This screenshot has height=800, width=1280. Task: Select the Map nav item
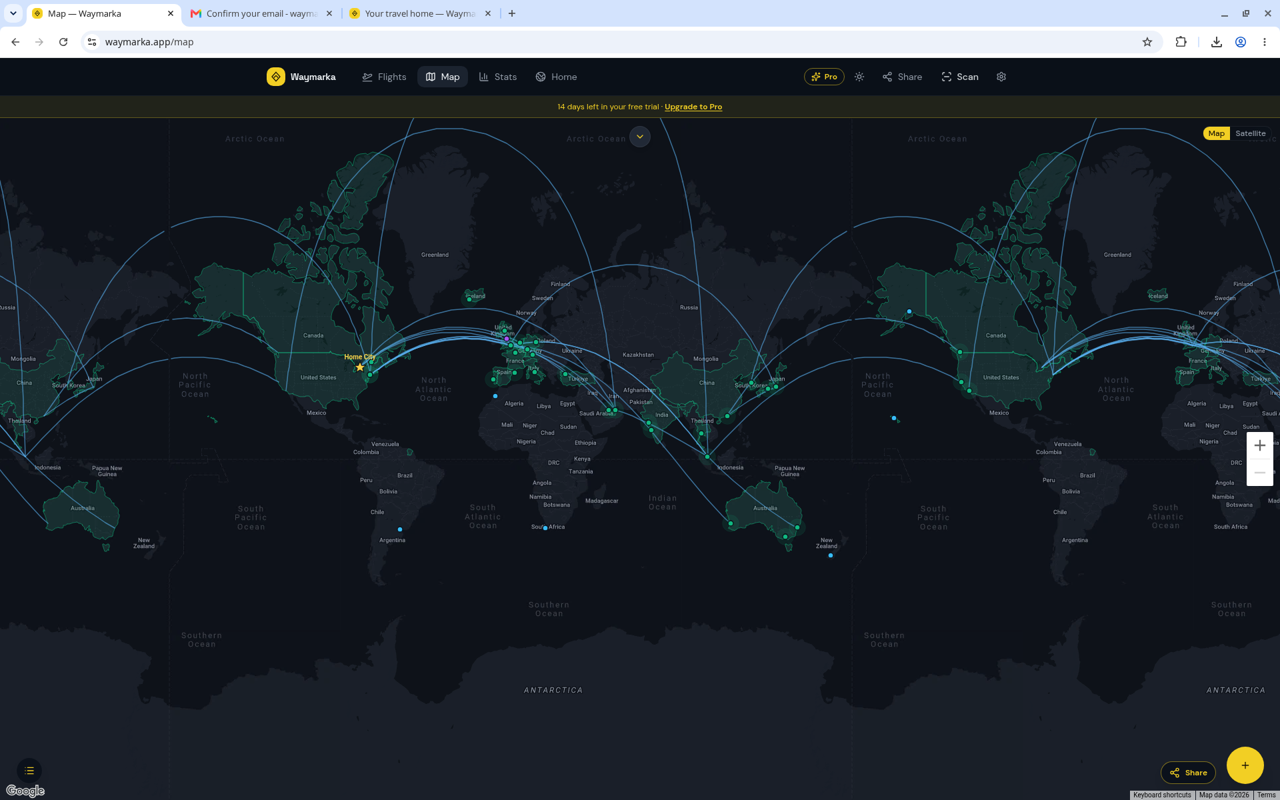tap(442, 77)
